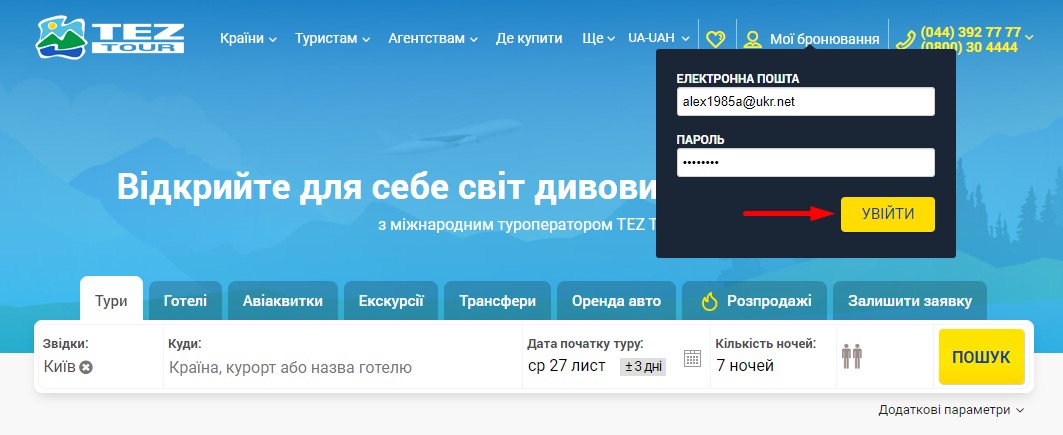Click the ср 27 лист date value
This screenshot has height=435, width=1063.
tap(566, 367)
